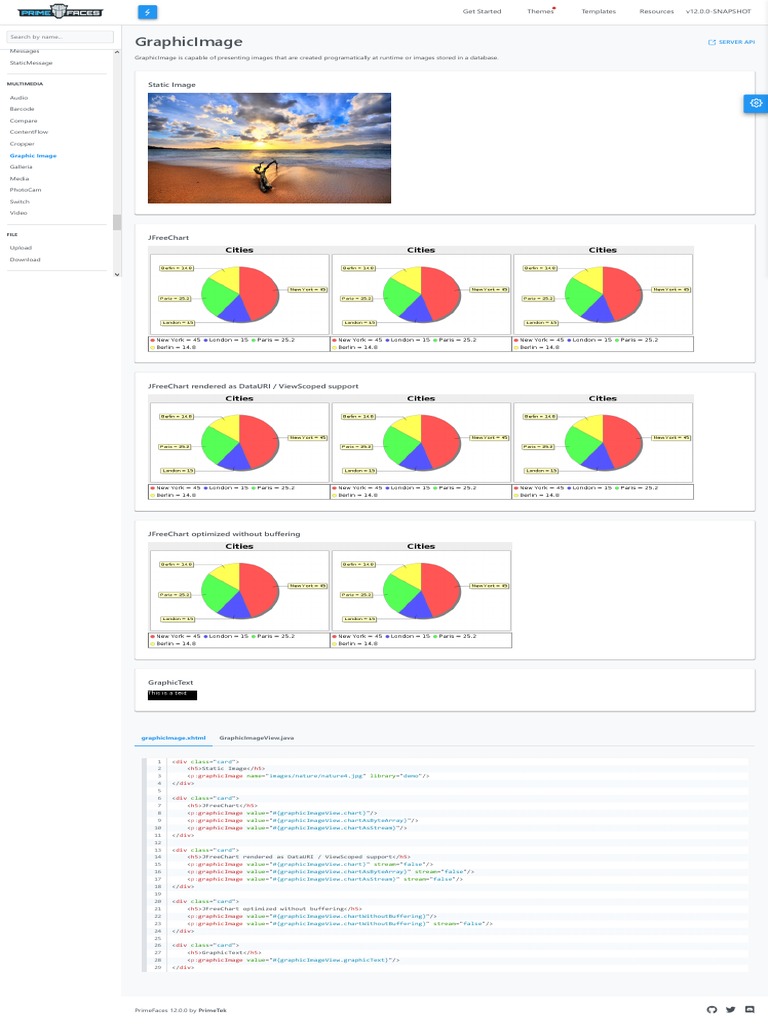
Task: Click the PrimeFaces logo
Action: pyautogui.click(x=60, y=12)
